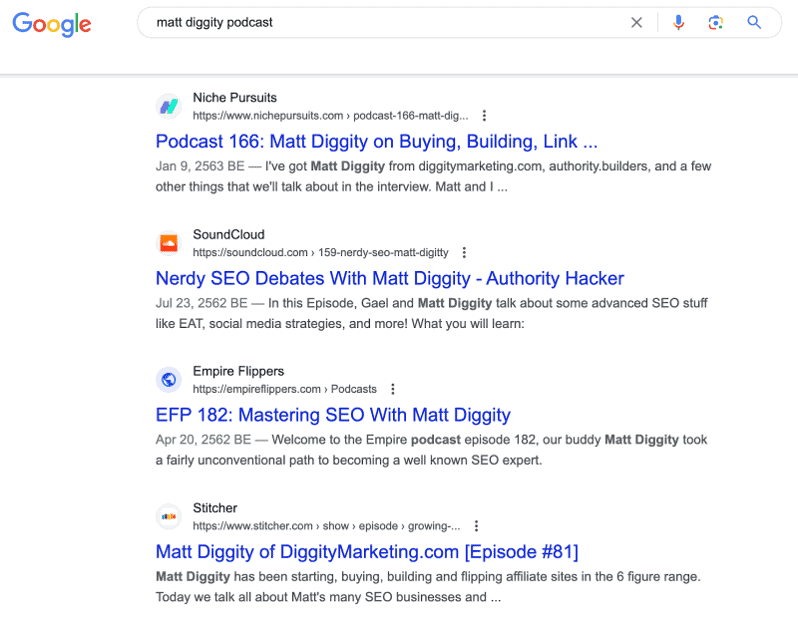Click the Niche Pursuits site name

coord(235,98)
